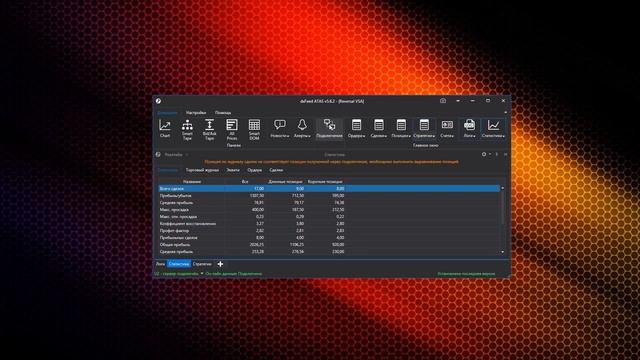Open the Стратегии toolbar icon

tap(424, 128)
